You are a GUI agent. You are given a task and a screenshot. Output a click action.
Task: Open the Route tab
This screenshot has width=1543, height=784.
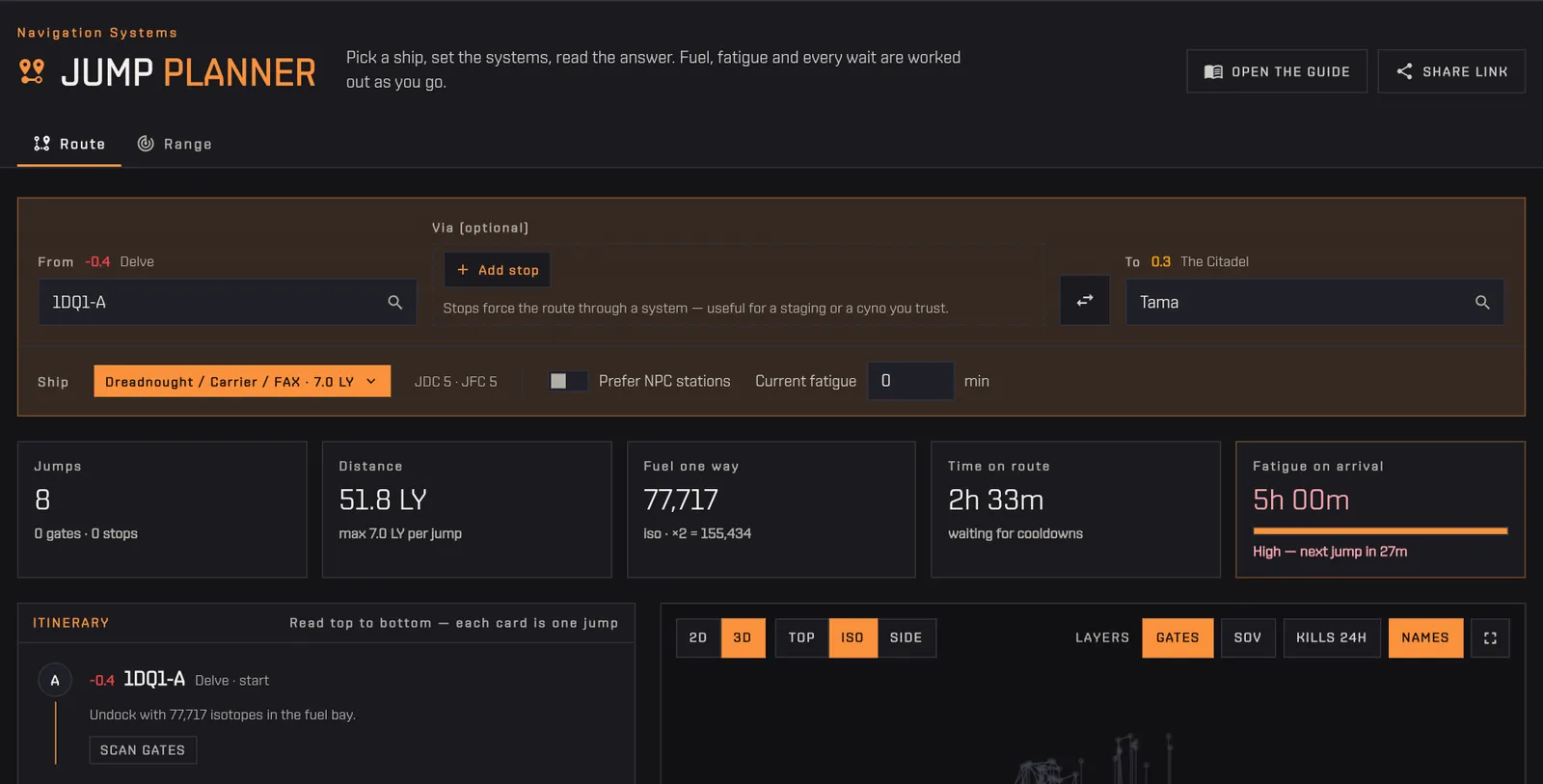pos(69,144)
